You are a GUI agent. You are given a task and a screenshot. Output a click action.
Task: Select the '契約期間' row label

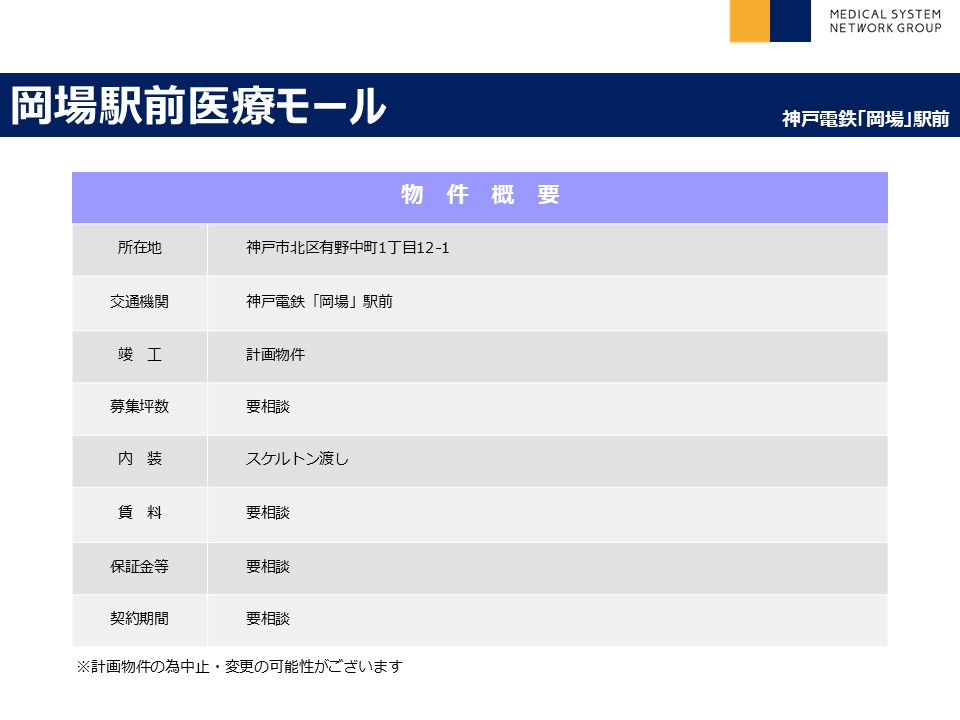[x=140, y=618]
